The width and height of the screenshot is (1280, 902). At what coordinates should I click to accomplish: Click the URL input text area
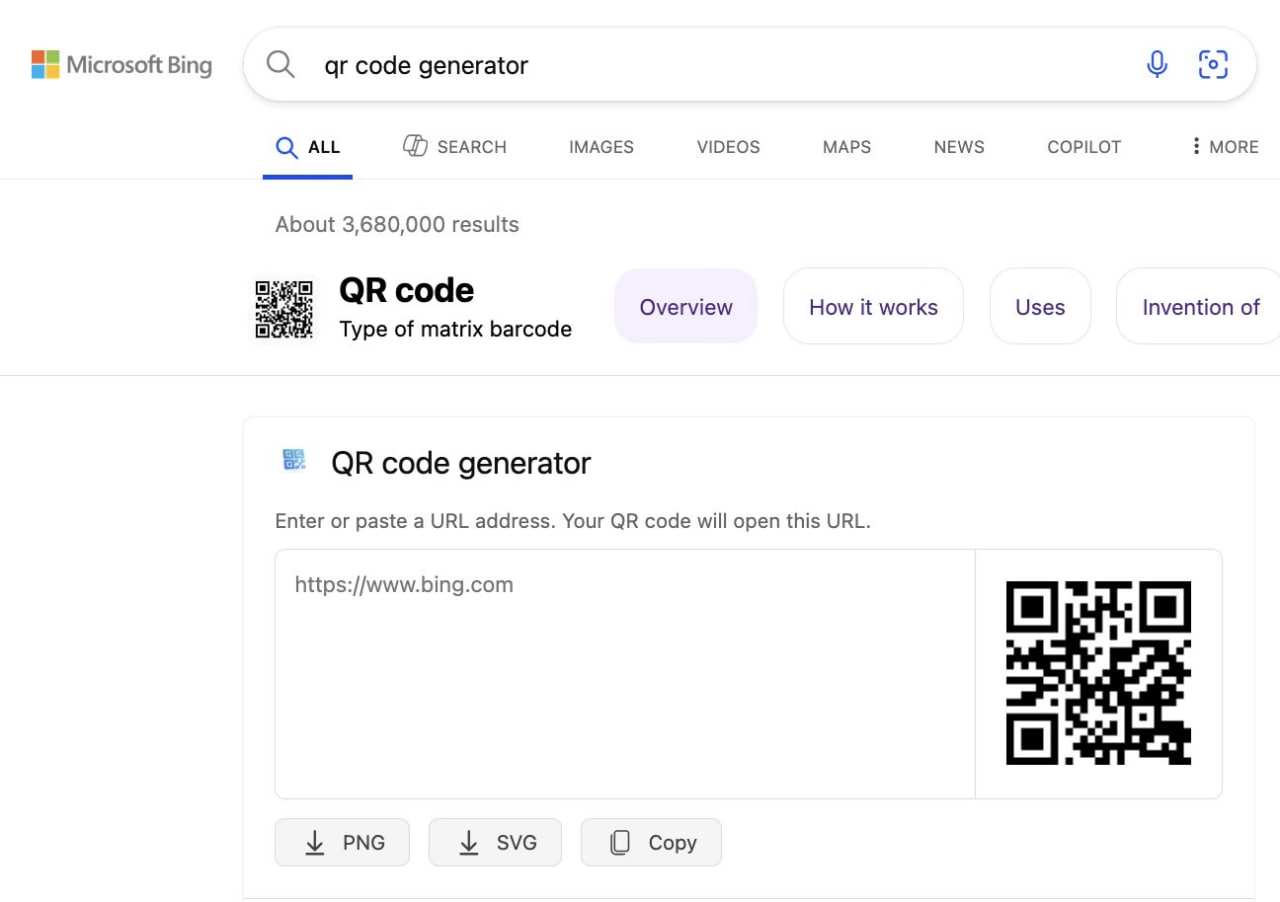pos(624,673)
